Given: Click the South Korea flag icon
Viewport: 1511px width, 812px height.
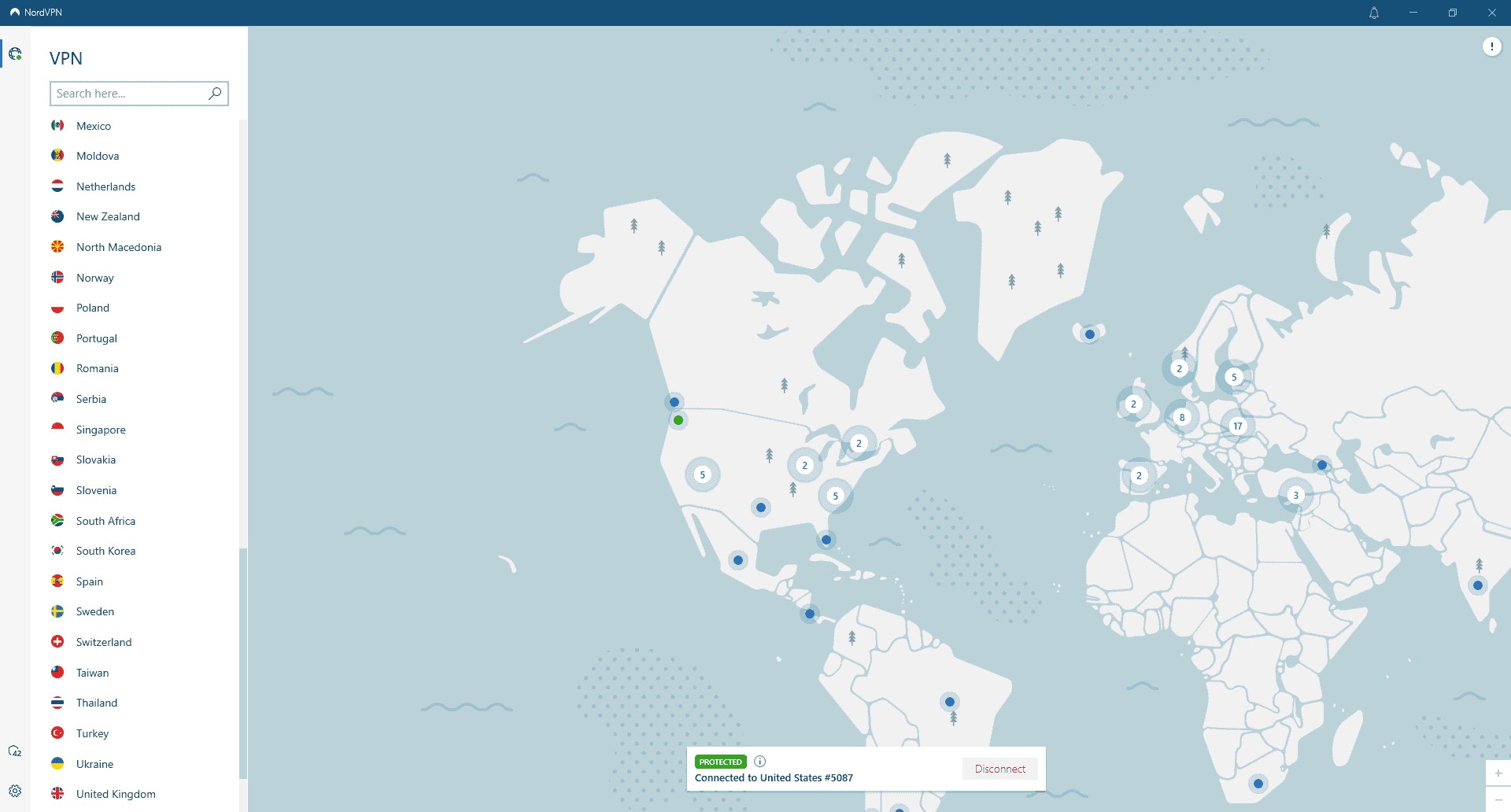Looking at the screenshot, I should (x=57, y=551).
